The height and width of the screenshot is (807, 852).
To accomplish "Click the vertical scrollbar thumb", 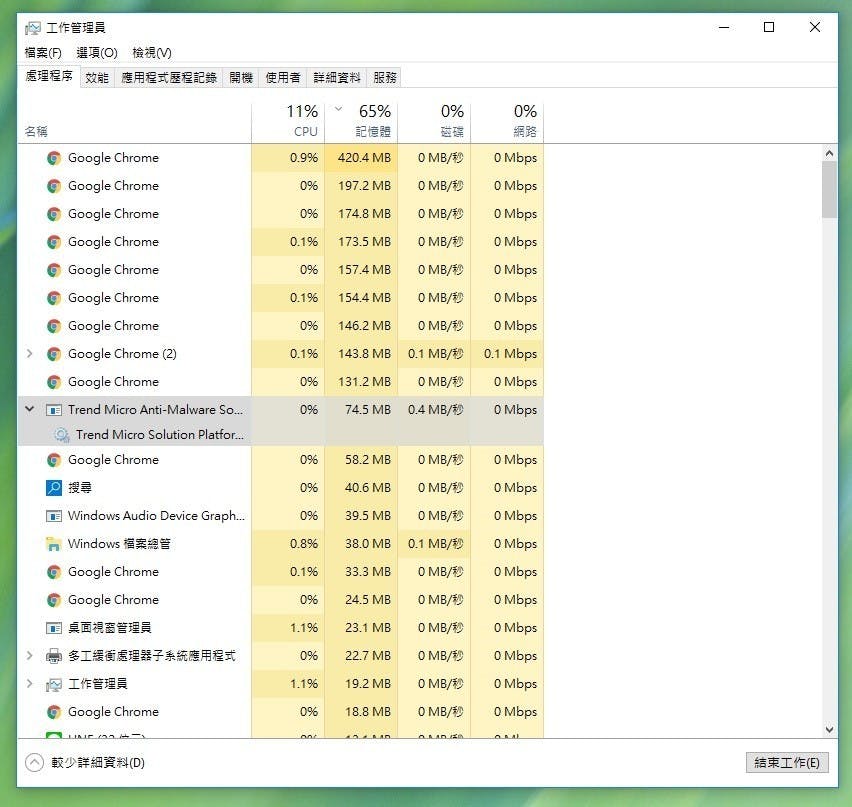I will (829, 190).
